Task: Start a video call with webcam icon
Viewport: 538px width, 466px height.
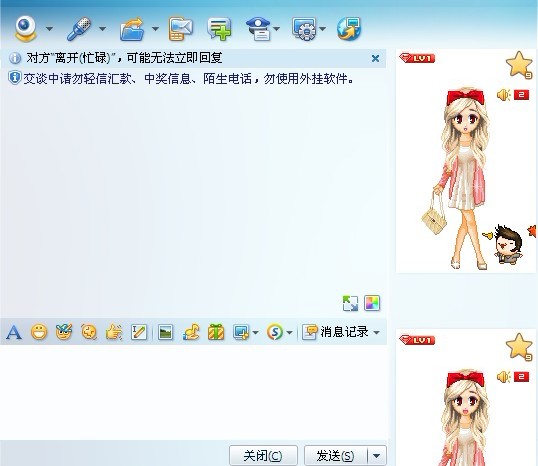Action: click(26, 29)
